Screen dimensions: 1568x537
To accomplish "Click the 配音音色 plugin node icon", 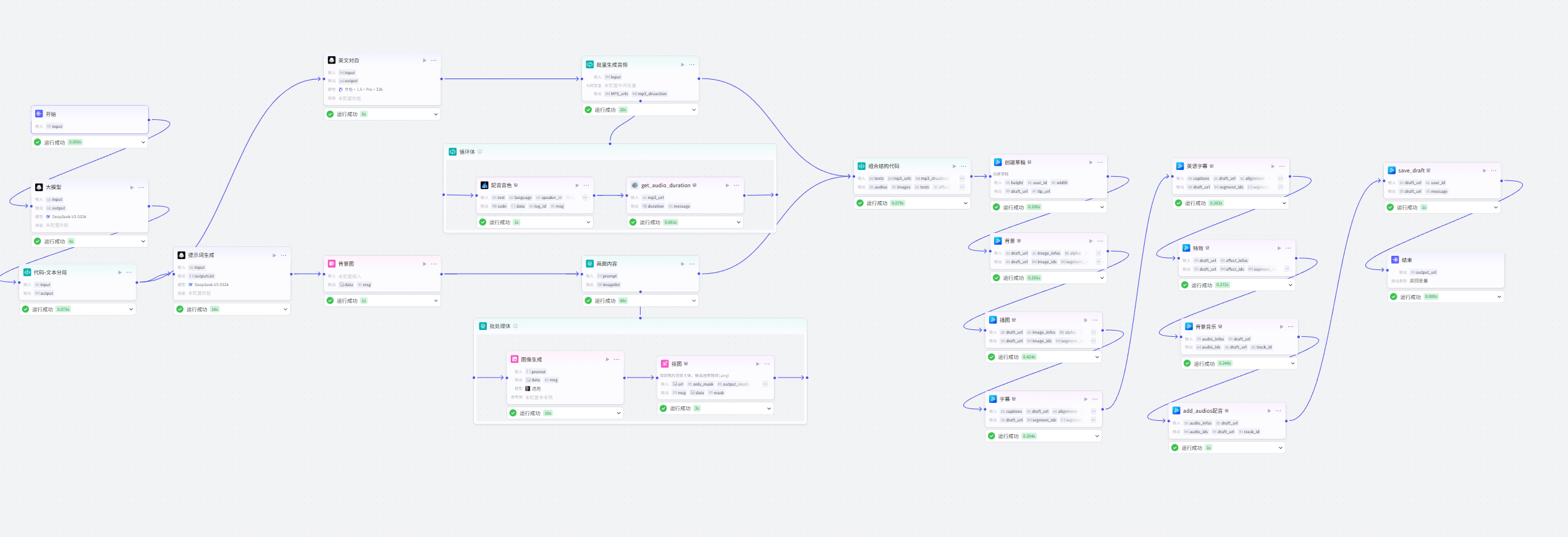I will coord(484,185).
